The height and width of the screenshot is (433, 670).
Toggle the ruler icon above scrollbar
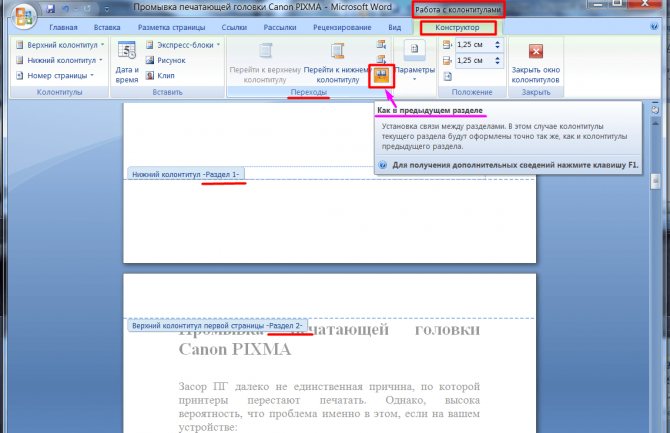[x=655, y=110]
